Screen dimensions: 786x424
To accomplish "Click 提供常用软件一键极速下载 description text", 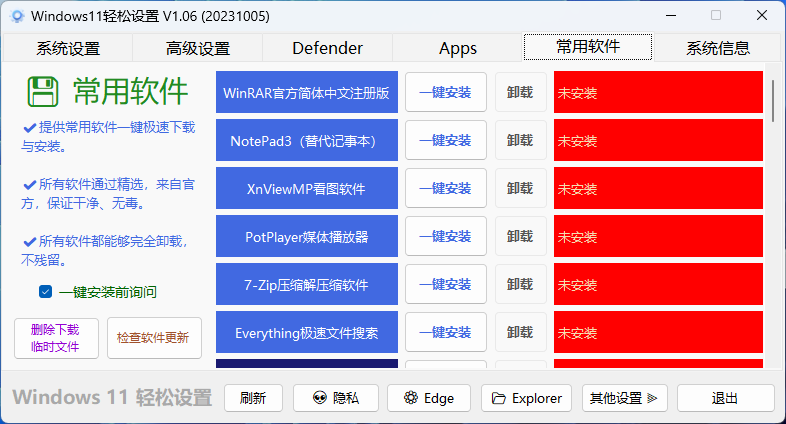I will [108, 137].
